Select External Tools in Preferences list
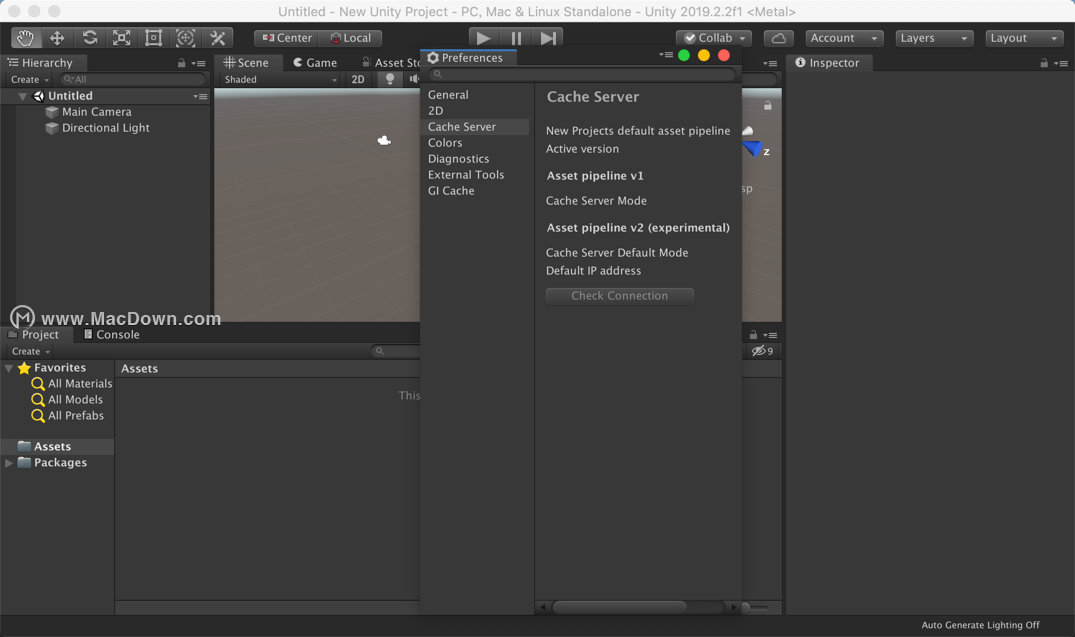 (x=466, y=175)
